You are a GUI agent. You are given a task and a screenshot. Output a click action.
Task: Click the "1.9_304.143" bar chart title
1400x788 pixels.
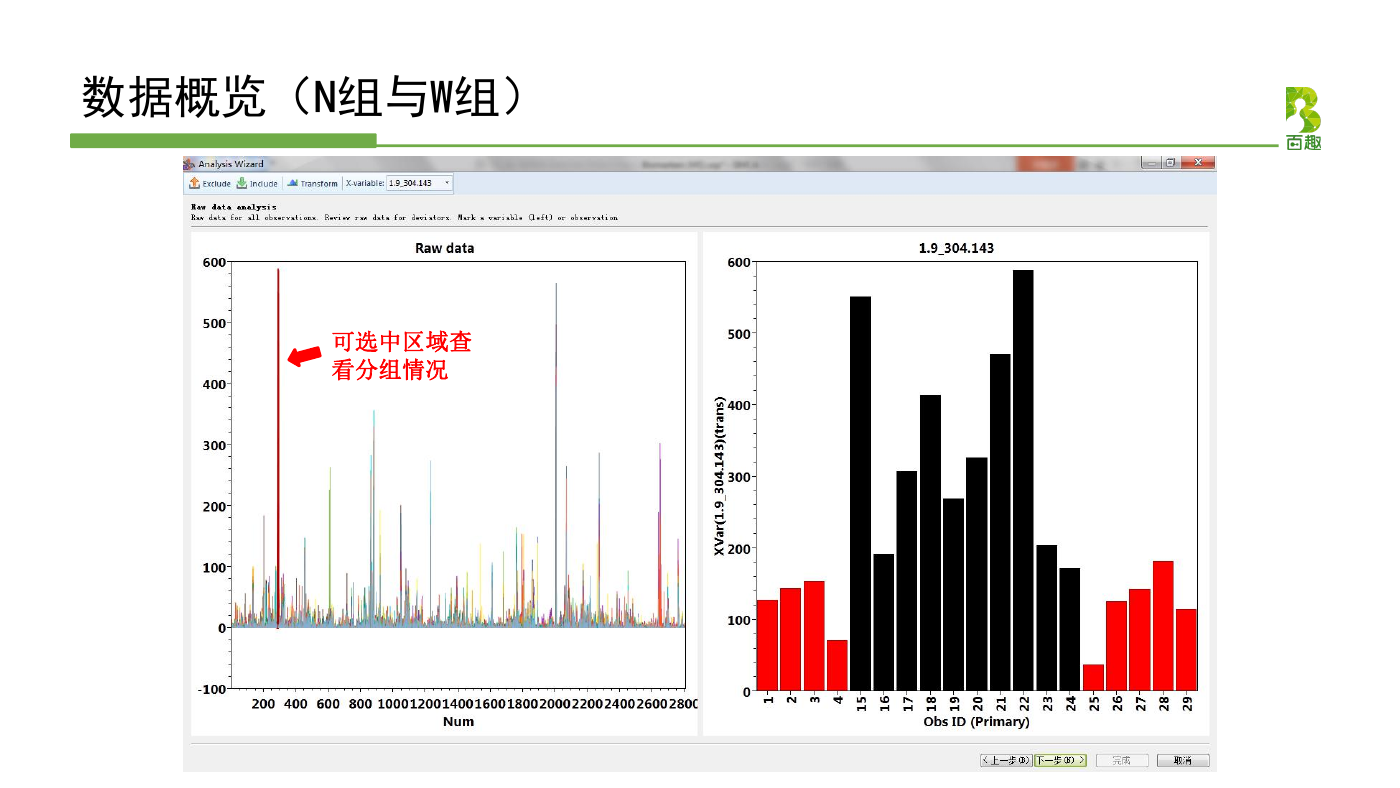956,248
